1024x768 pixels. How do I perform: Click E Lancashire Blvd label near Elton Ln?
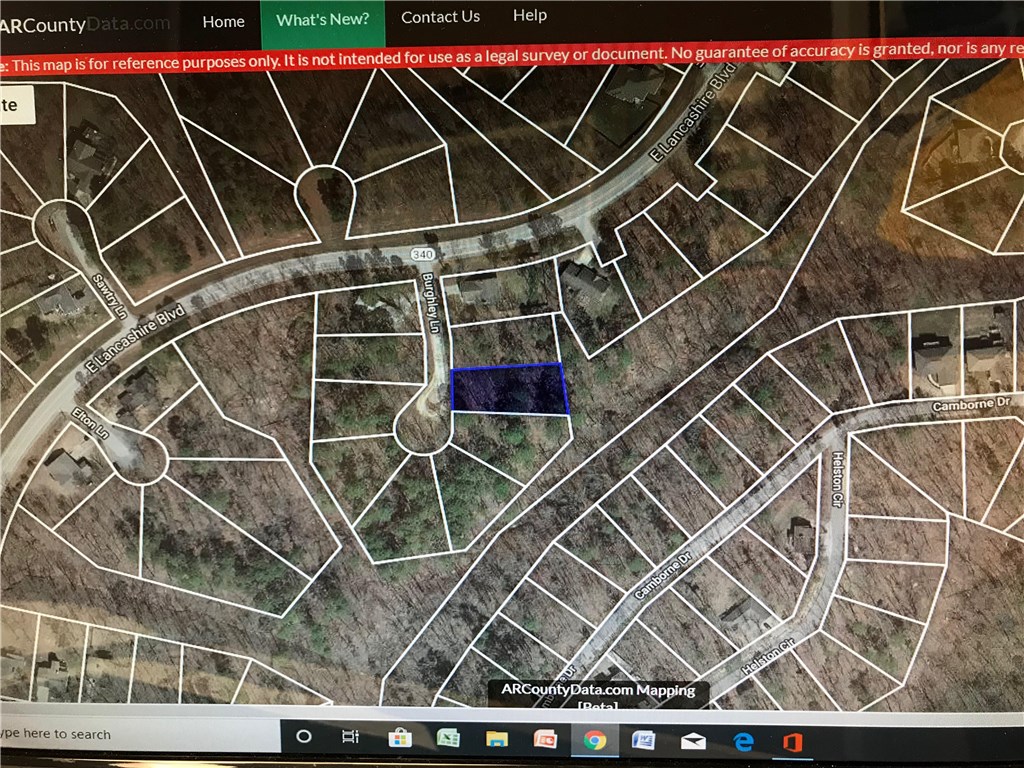click(136, 338)
